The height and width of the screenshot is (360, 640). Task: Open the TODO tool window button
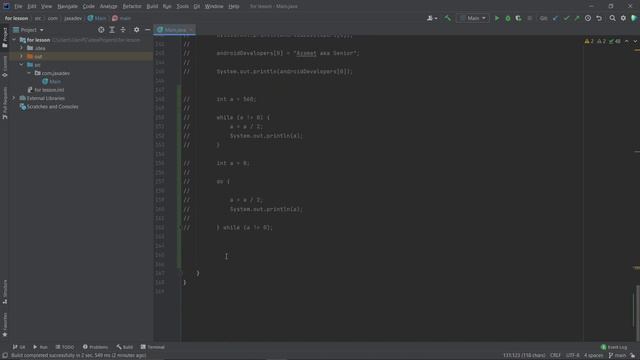pyautogui.click(x=65, y=347)
